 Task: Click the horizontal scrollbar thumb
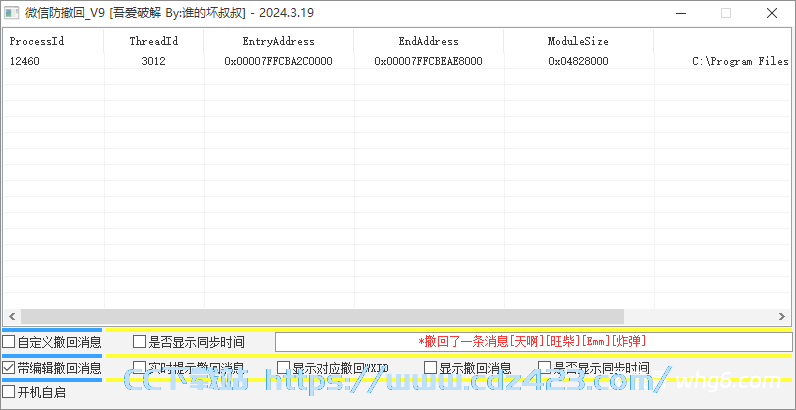322,316
